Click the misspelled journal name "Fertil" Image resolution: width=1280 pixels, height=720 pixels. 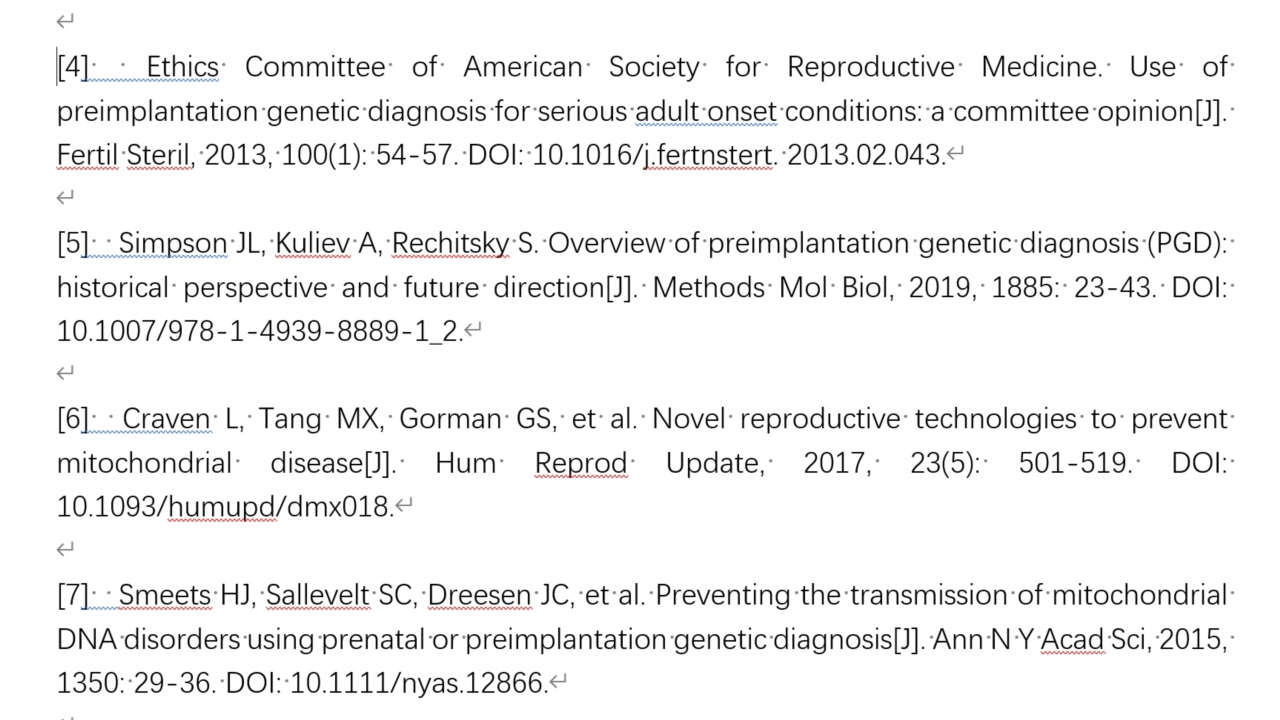[x=87, y=155]
